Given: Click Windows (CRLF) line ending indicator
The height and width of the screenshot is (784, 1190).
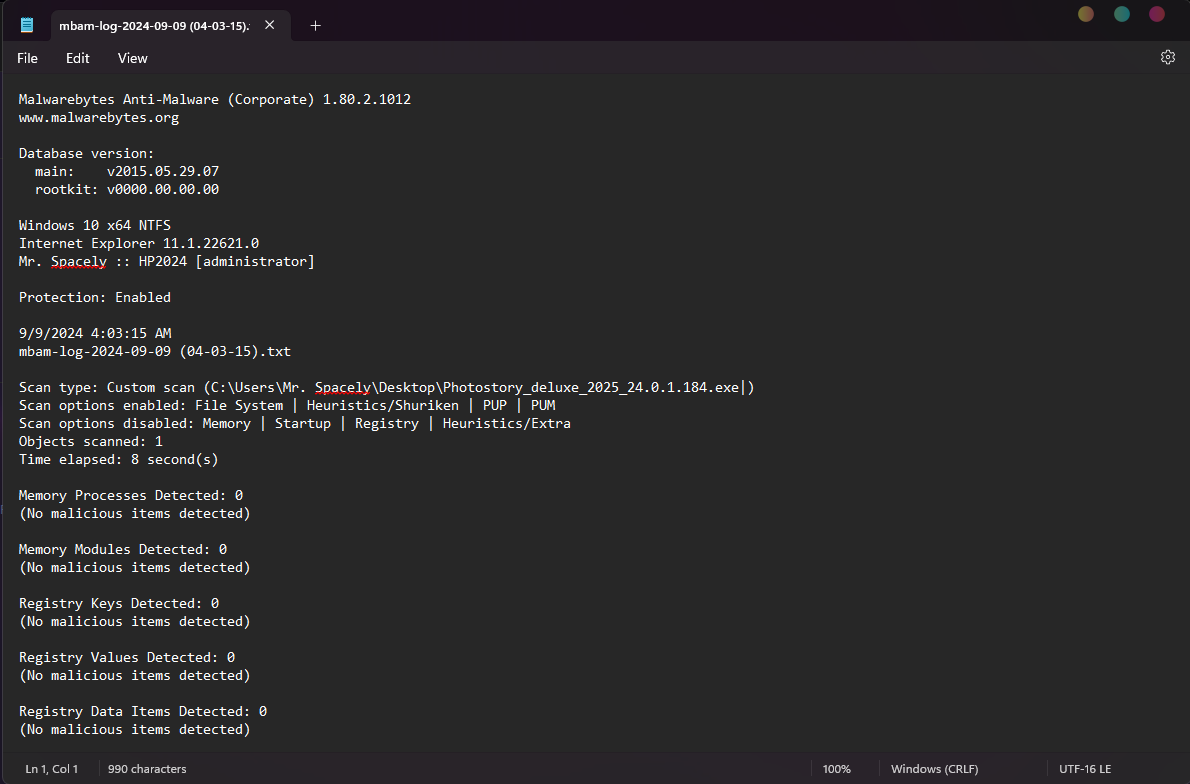Looking at the screenshot, I should pos(934,769).
